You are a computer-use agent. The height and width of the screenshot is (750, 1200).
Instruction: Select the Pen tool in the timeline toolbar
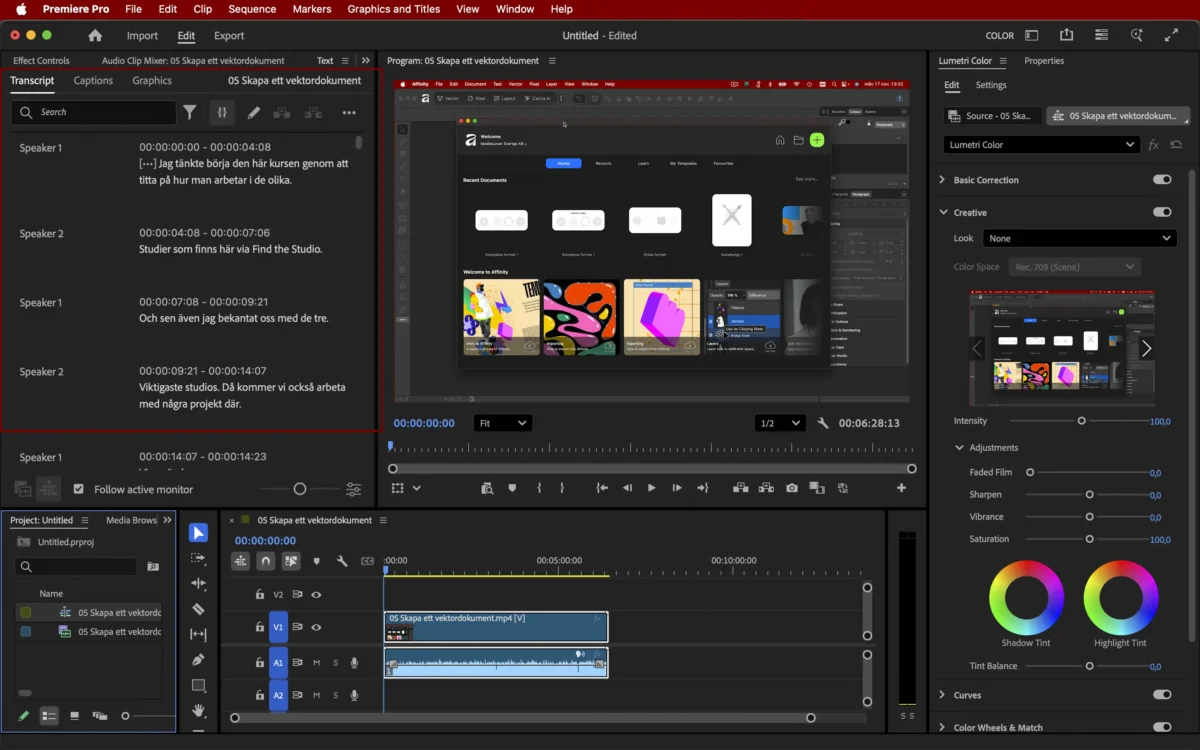click(x=198, y=659)
